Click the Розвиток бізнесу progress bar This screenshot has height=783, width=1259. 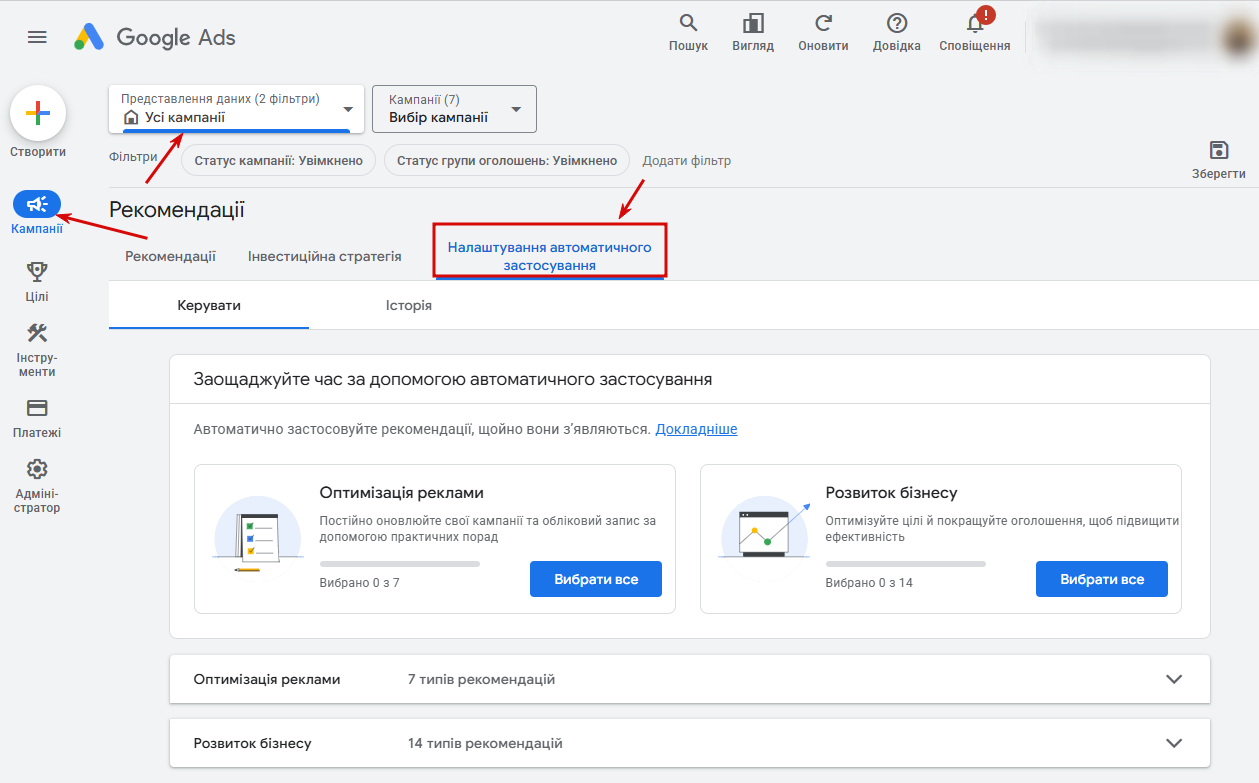point(906,564)
